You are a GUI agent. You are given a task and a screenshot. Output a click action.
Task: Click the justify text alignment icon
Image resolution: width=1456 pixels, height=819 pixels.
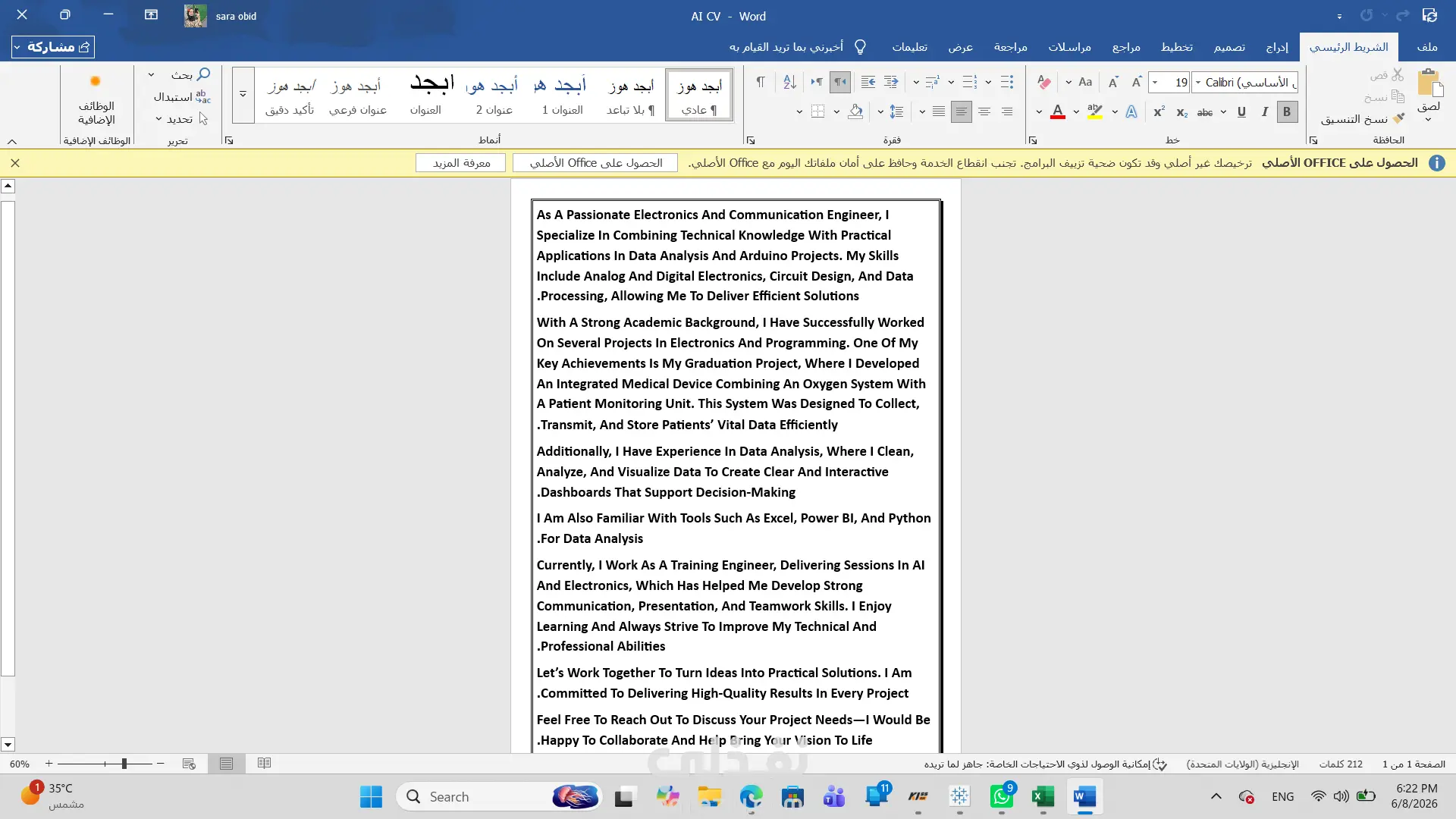(938, 112)
